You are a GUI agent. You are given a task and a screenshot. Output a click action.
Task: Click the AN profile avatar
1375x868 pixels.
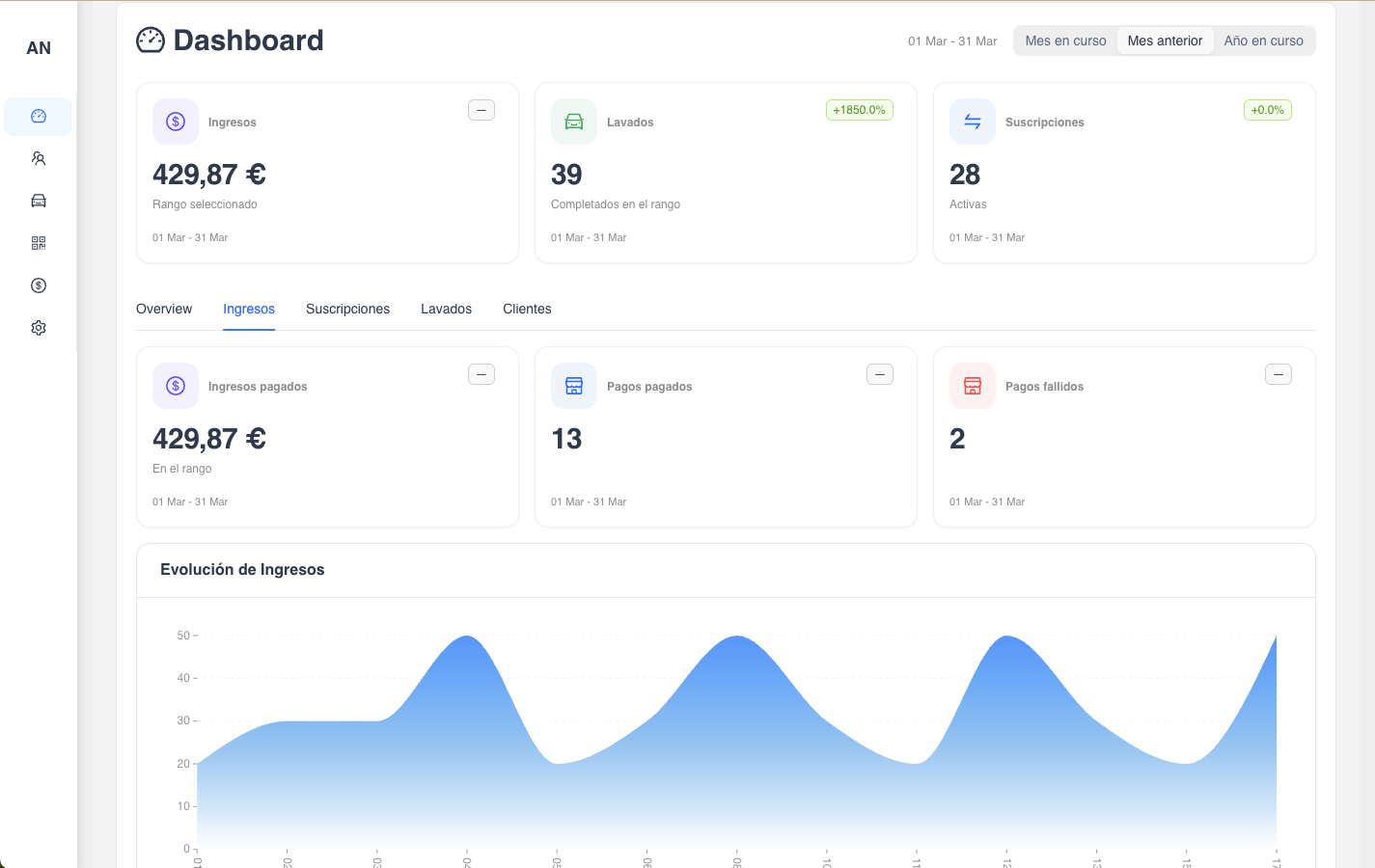(38, 47)
